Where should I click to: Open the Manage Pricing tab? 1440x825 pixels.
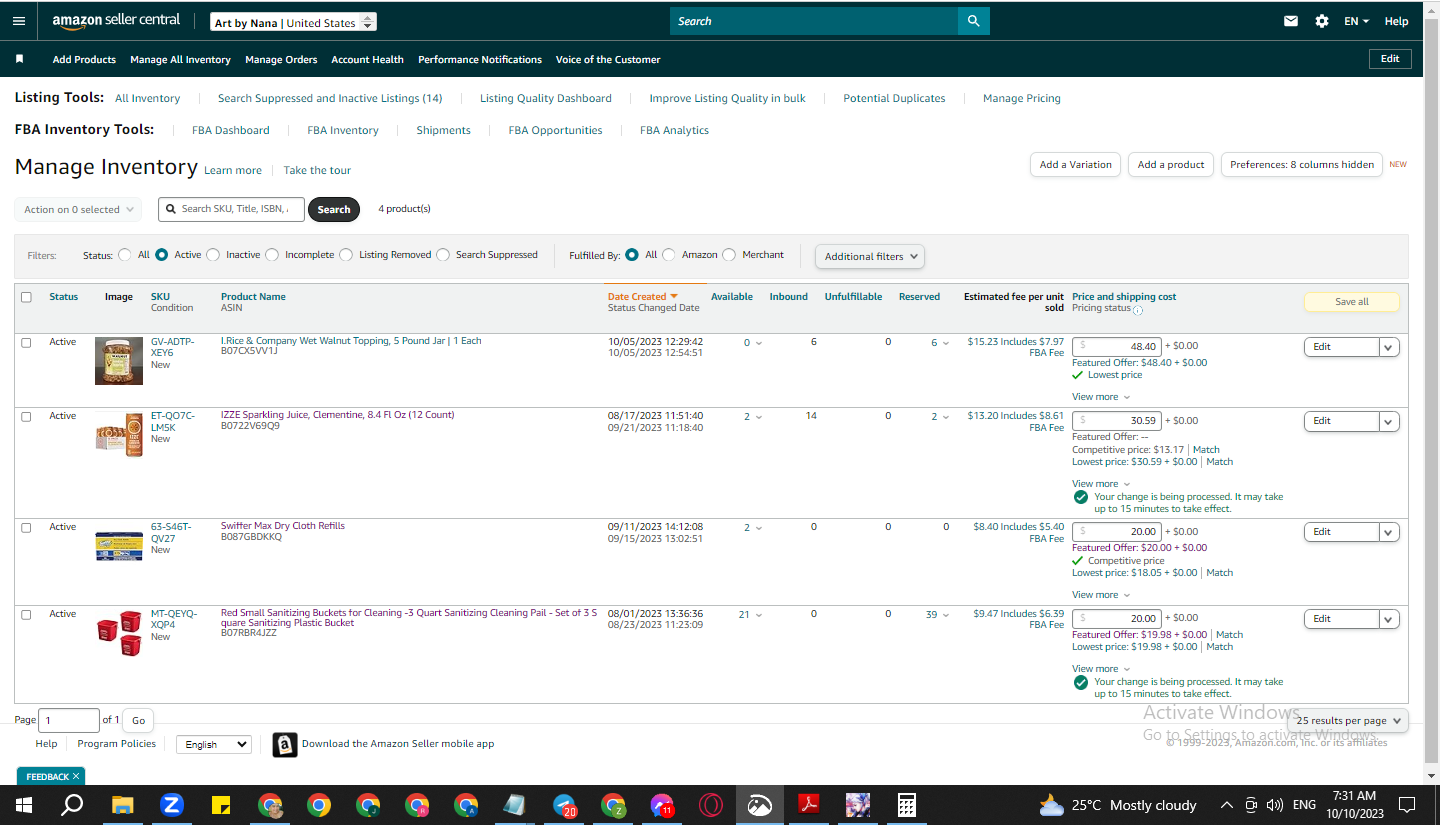click(x=1022, y=98)
